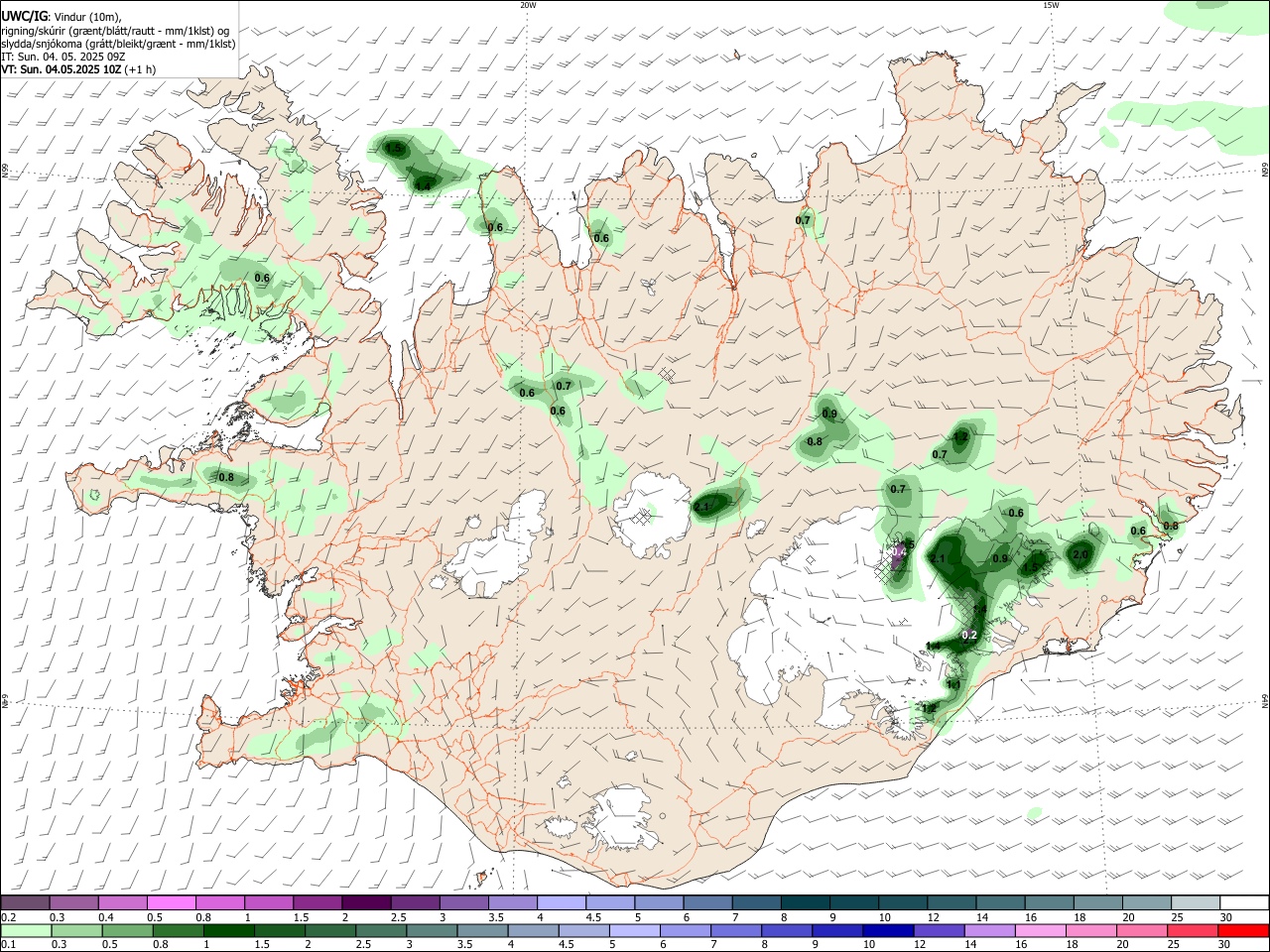
Task: Click the "slydda/snjókoma" legend line
Action: pyautogui.click(x=118, y=44)
